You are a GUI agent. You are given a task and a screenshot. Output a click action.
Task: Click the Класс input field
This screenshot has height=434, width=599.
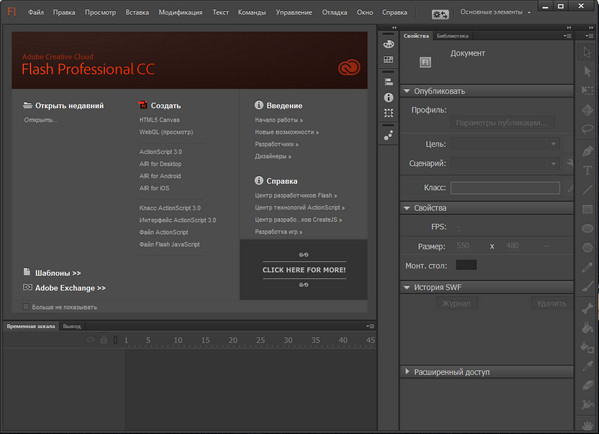505,188
